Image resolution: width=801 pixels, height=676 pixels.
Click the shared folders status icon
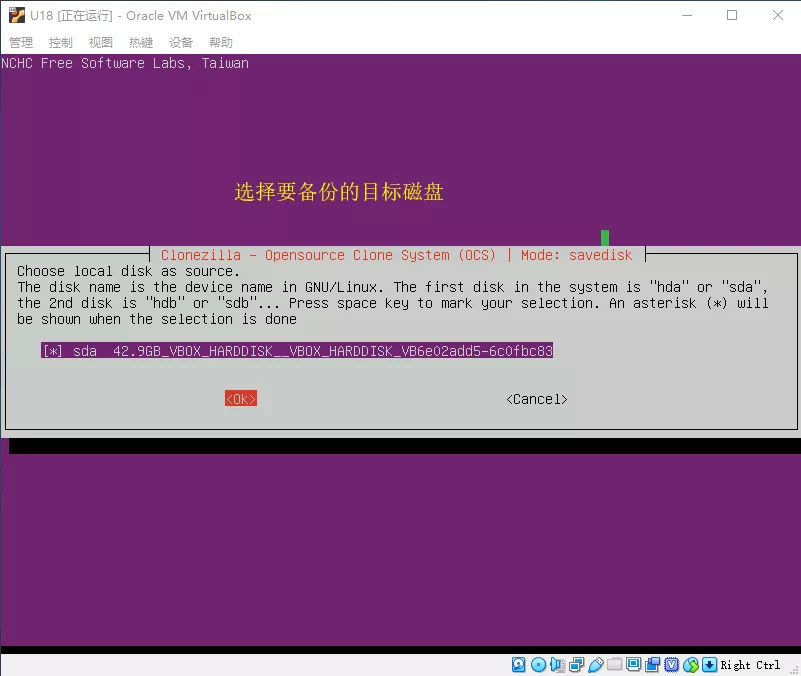[x=615, y=664]
